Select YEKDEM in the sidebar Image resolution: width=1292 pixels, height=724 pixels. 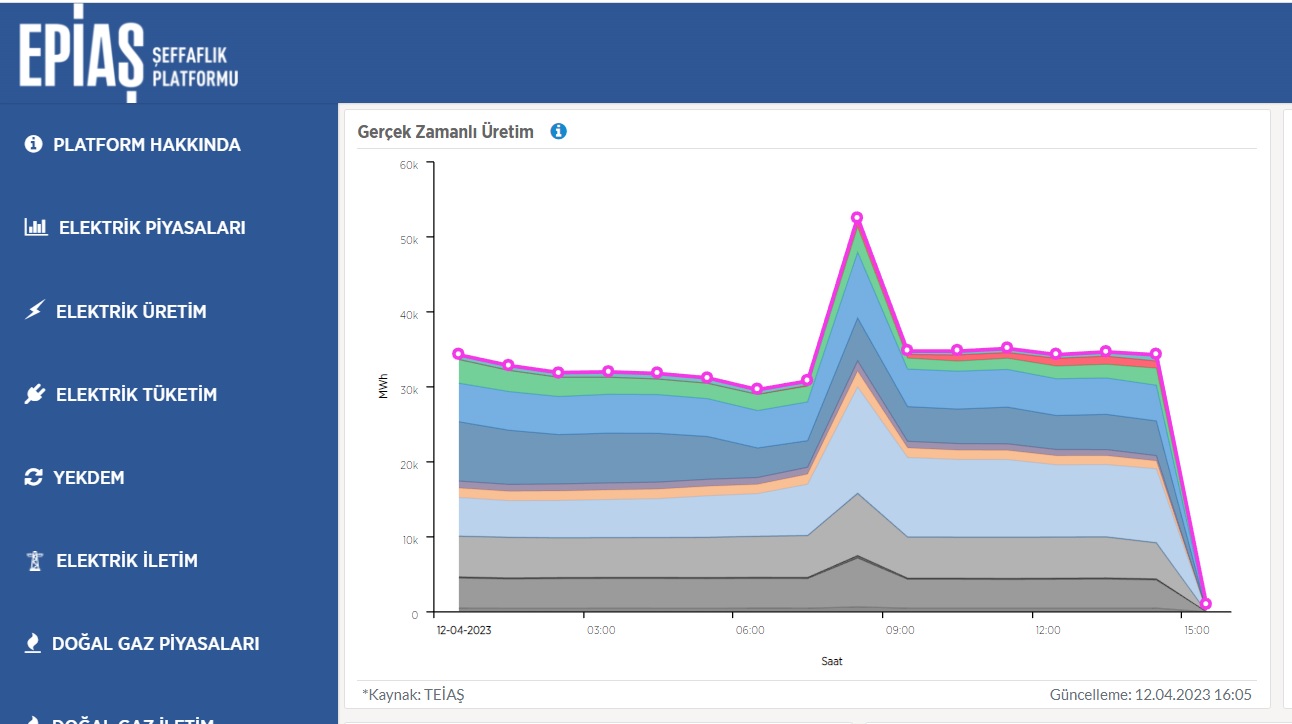click(x=89, y=478)
